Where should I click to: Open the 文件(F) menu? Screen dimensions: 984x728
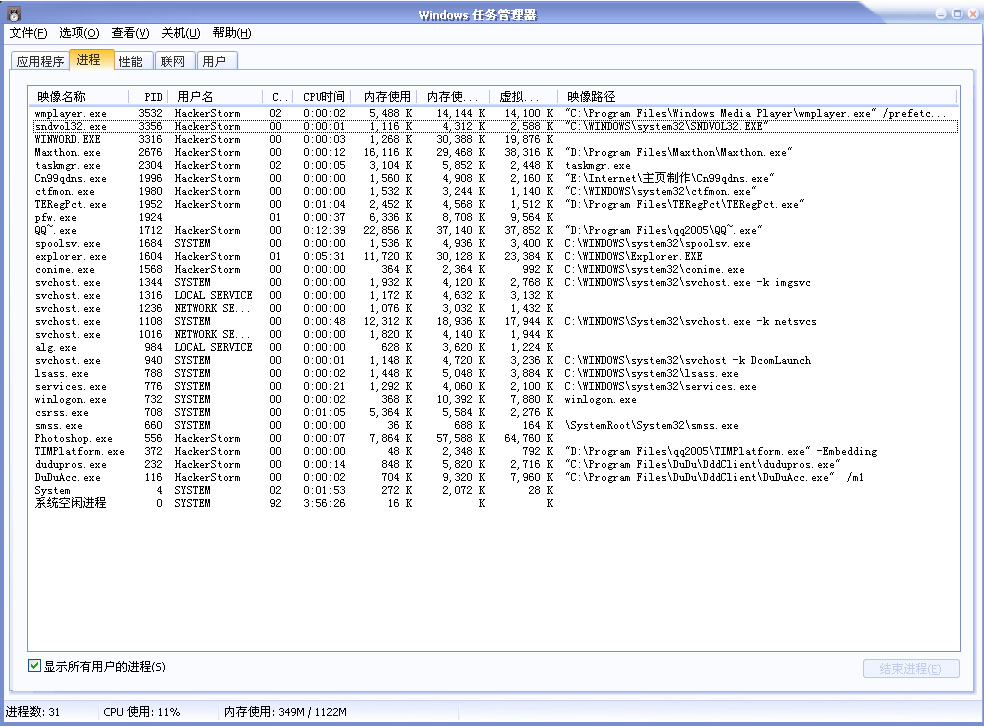(28, 33)
